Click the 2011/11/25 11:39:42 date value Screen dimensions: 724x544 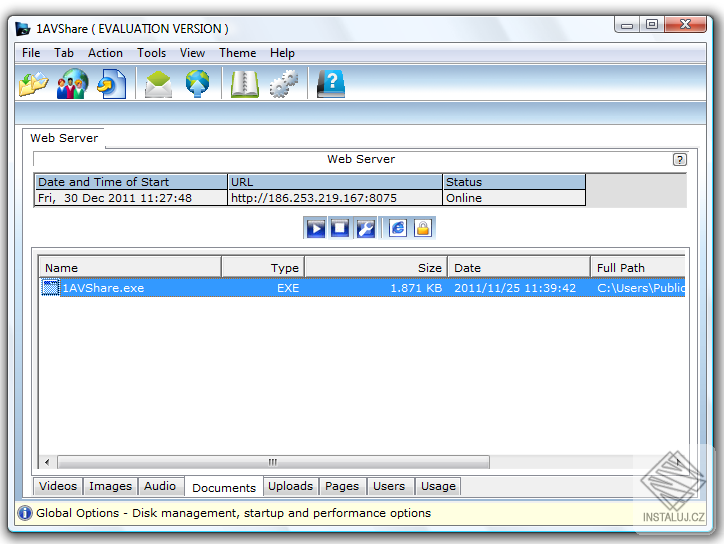coord(515,288)
